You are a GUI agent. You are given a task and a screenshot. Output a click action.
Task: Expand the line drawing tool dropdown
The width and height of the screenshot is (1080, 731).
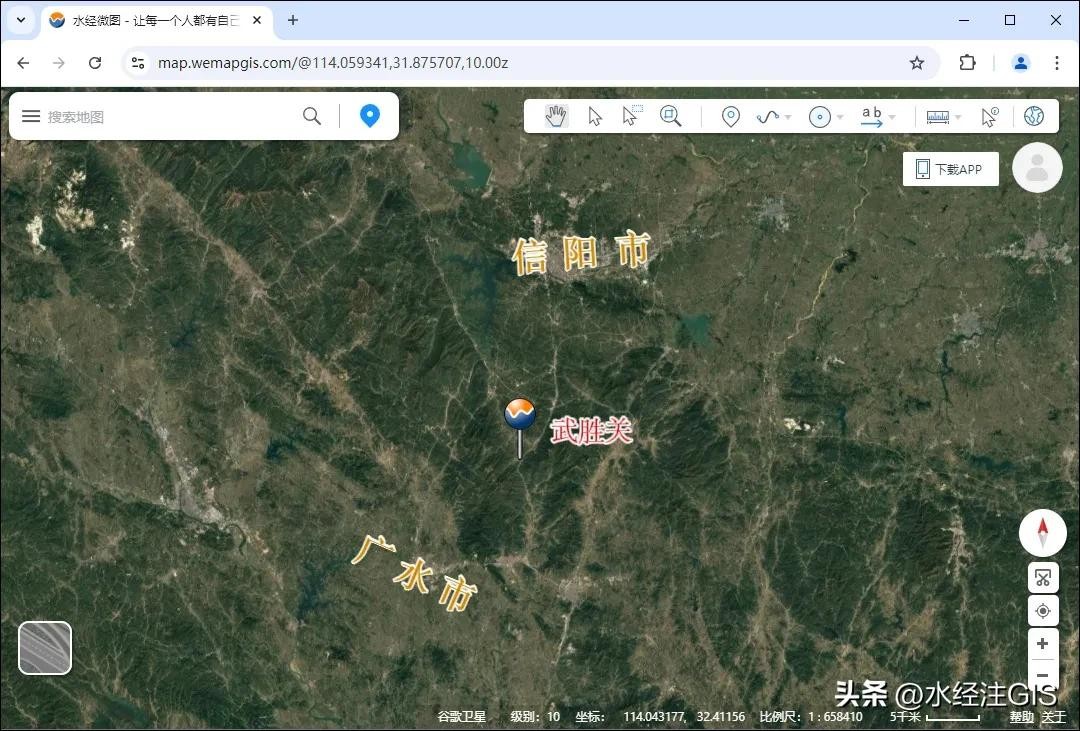pyautogui.click(x=788, y=118)
